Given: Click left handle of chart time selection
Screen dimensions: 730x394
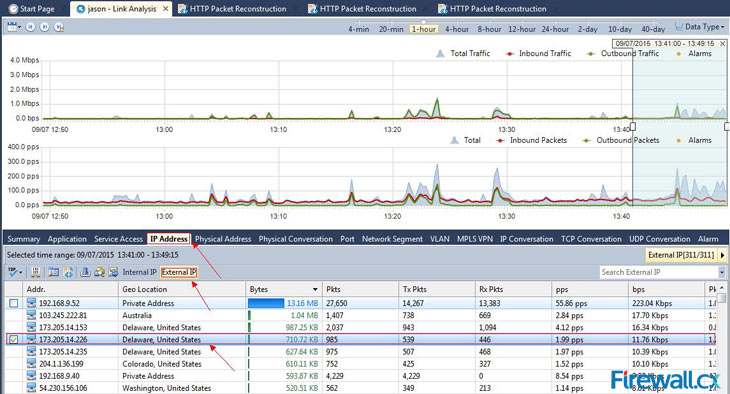Looking at the screenshot, I should 633,126.
